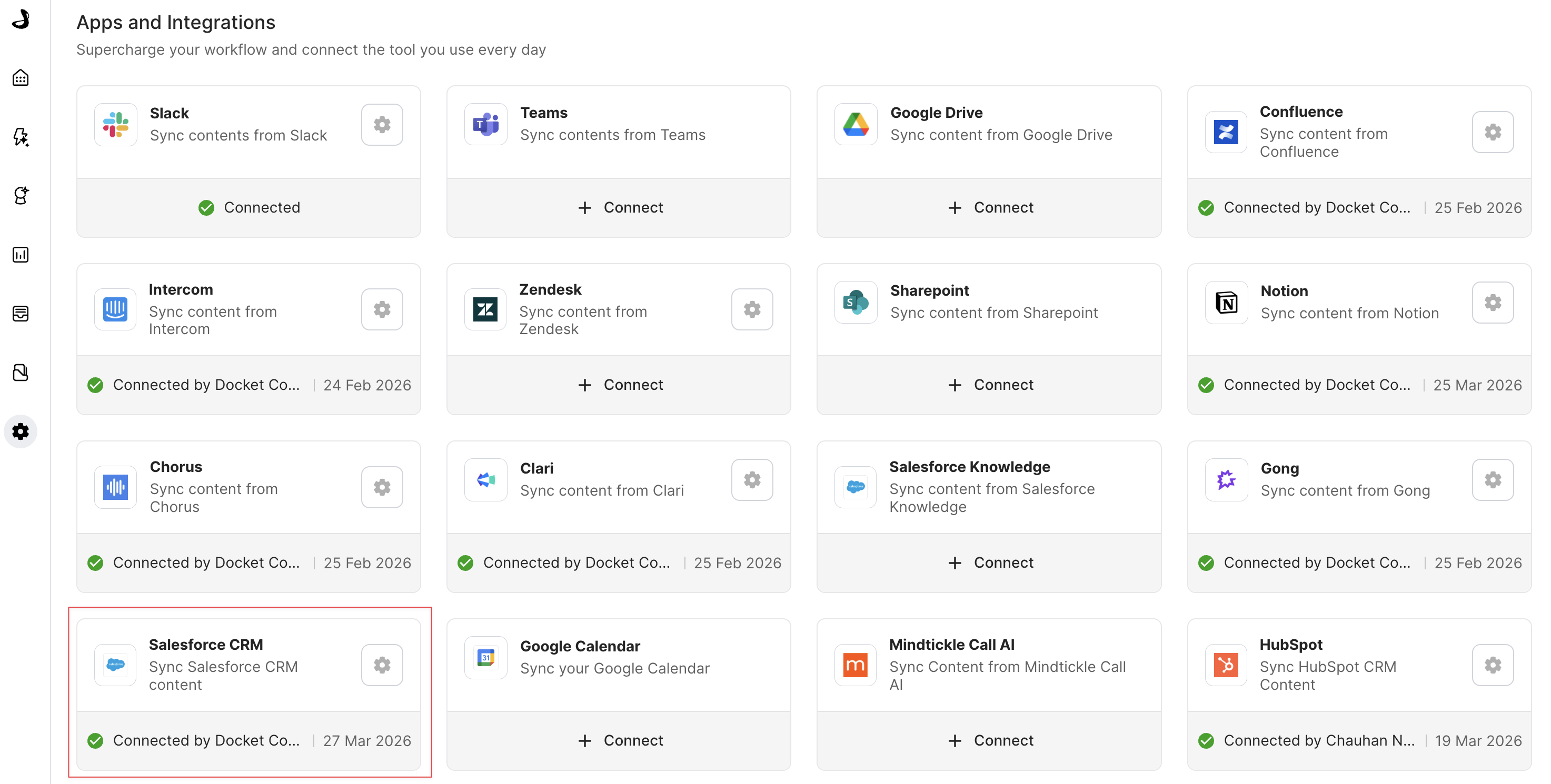The image size is (1551, 784).
Task: Open Gong integration settings gear
Action: click(1493, 479)
